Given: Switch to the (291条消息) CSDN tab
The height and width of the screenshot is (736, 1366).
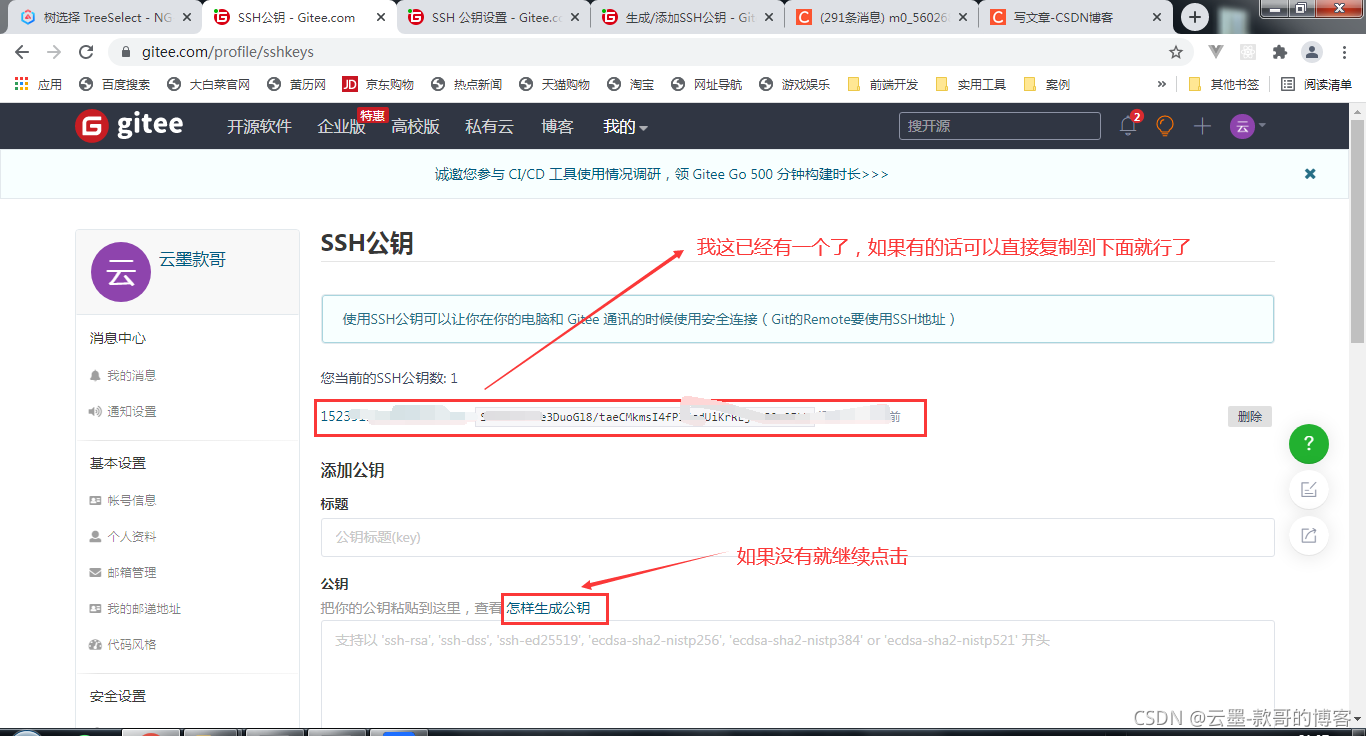Looking at the screenshot, I should (x=880, y=17).
